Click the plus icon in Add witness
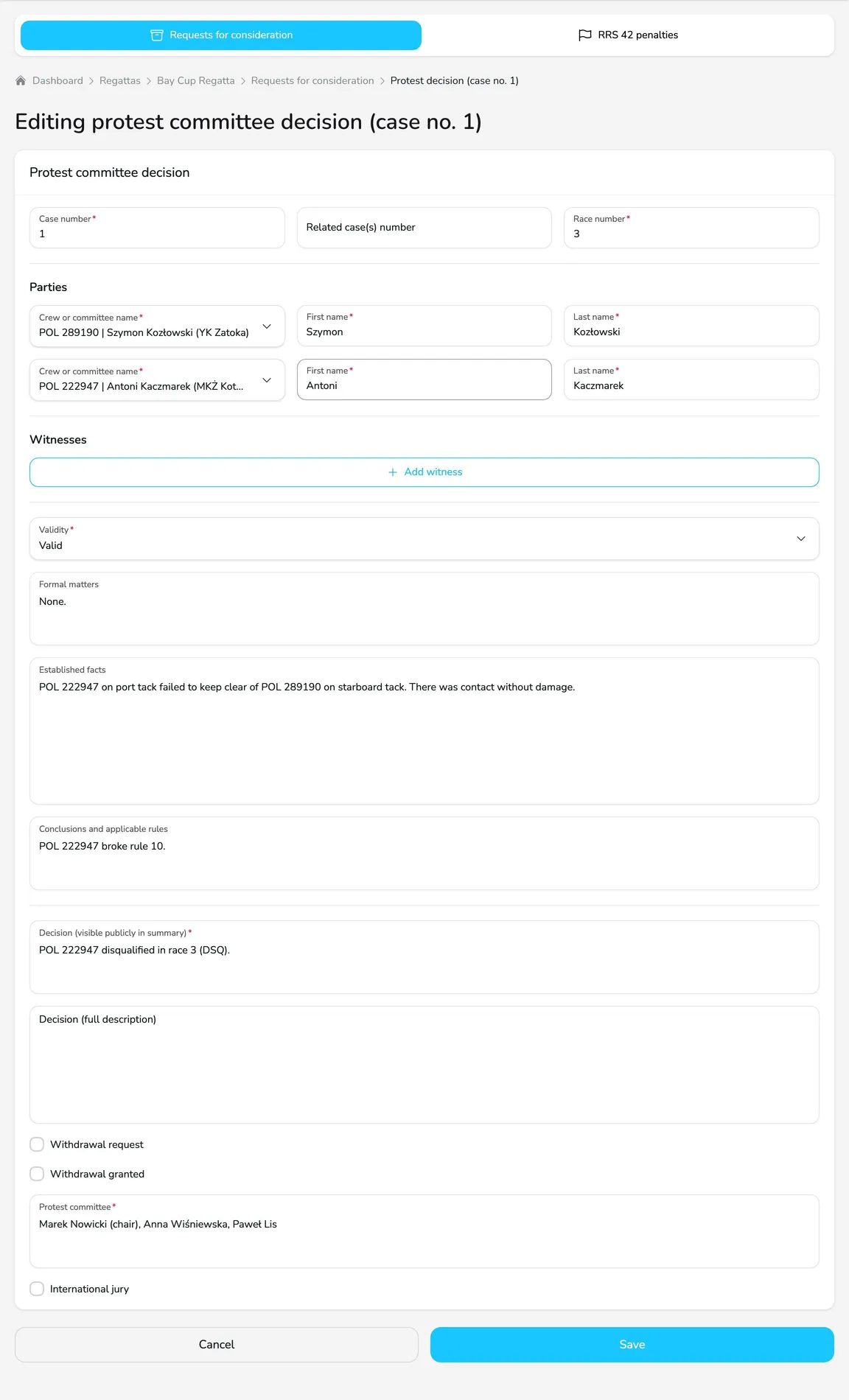849x1400 pixels. (393, 472)
